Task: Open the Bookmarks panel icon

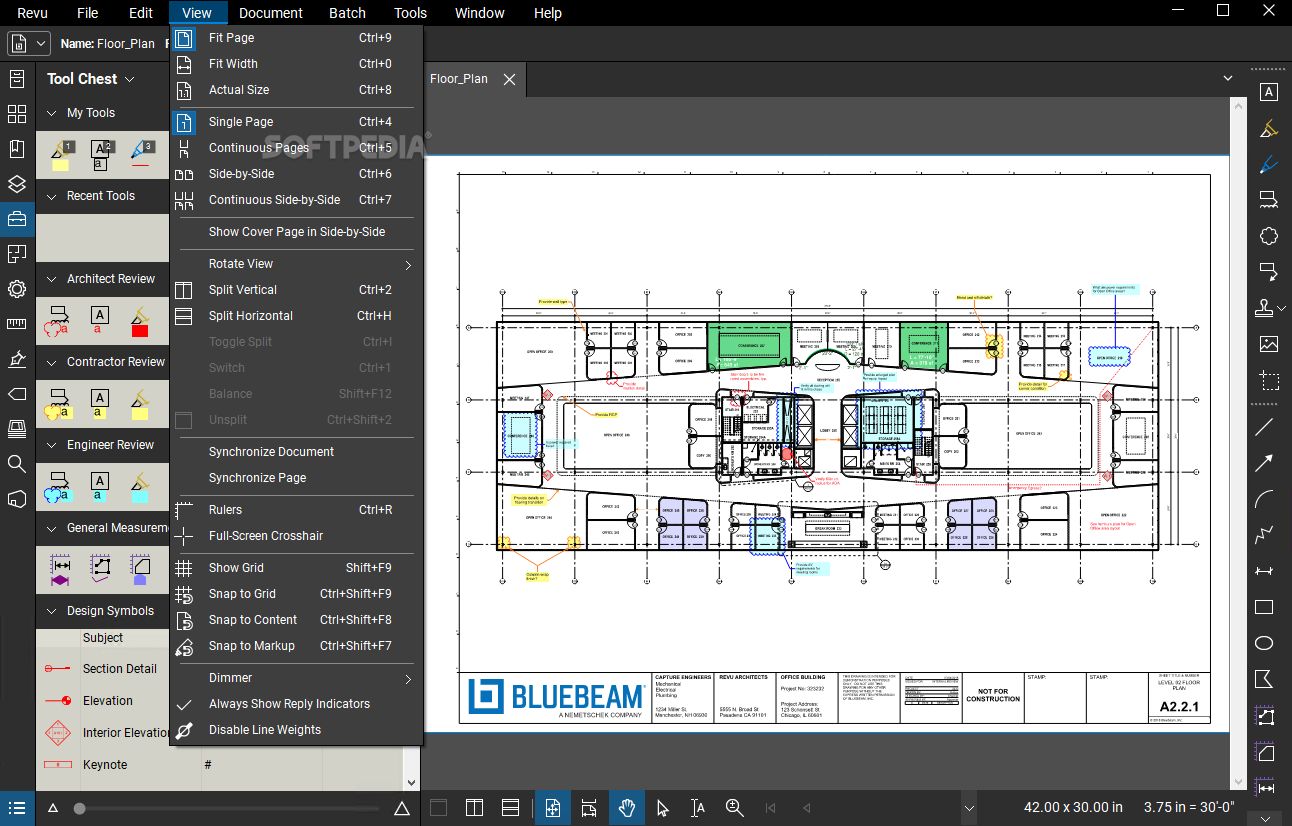Action: click(16, 149)
